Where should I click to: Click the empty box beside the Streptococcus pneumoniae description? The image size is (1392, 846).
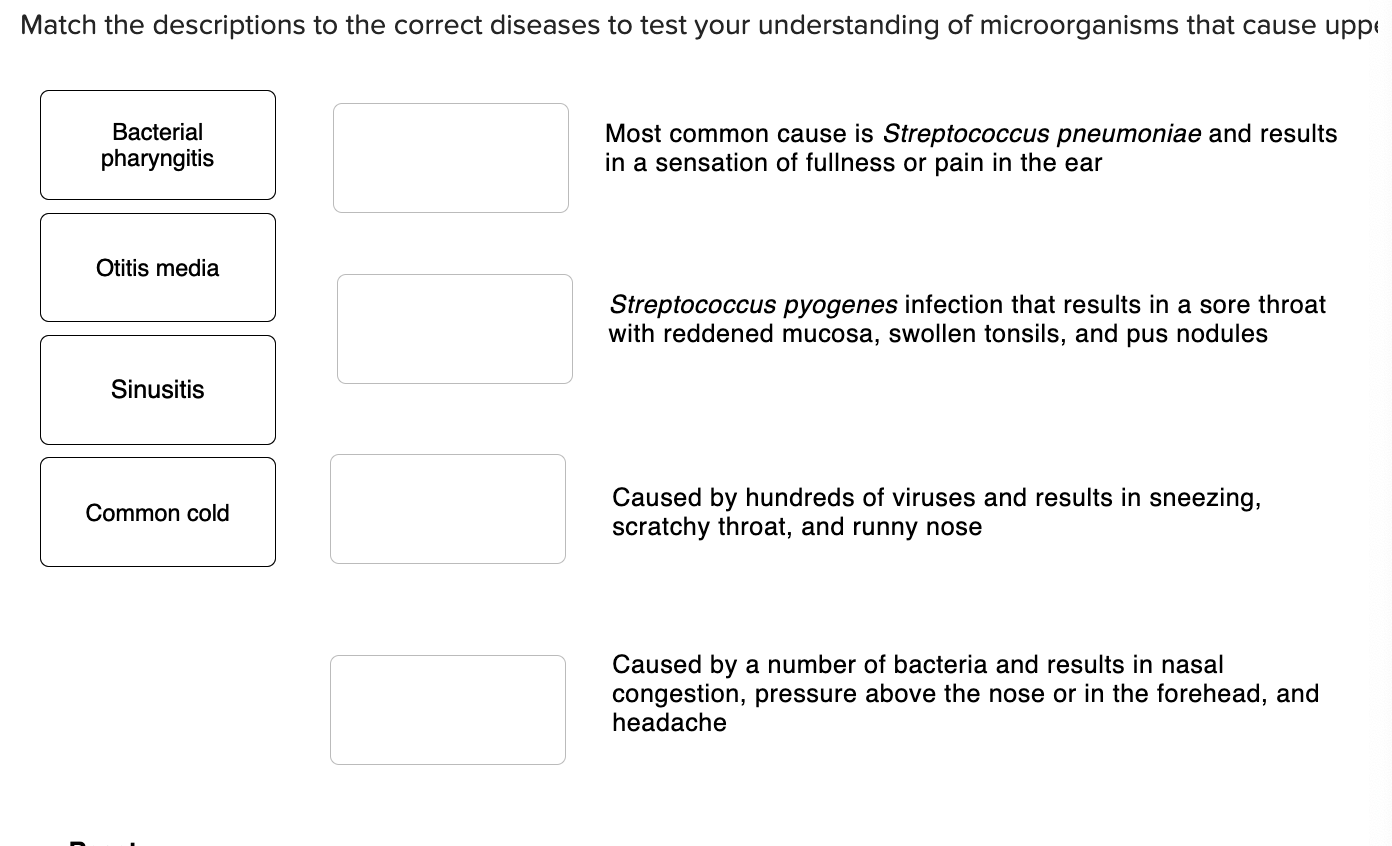click(x=451, y=157)
